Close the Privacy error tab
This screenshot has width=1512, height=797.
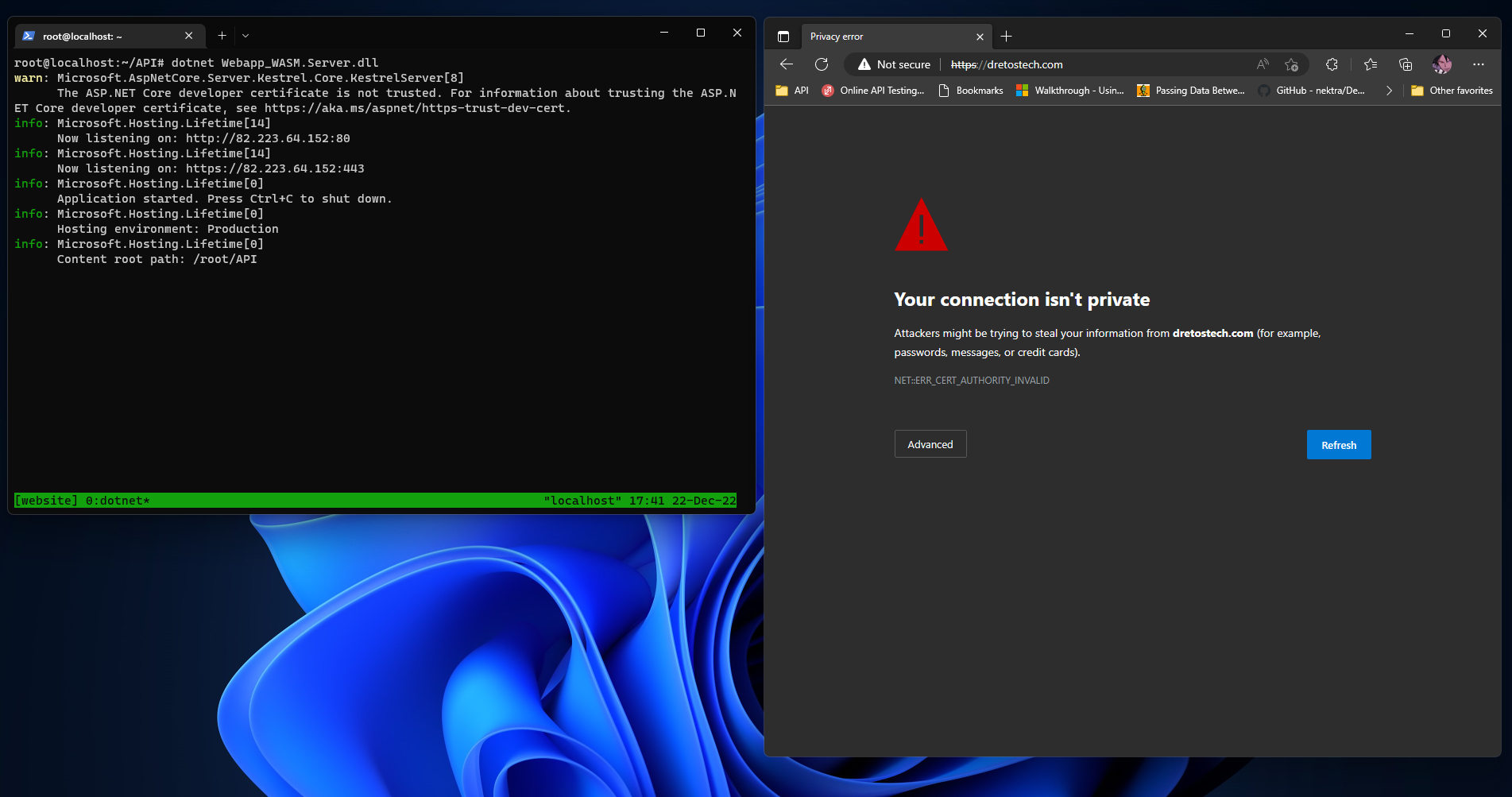980,37
